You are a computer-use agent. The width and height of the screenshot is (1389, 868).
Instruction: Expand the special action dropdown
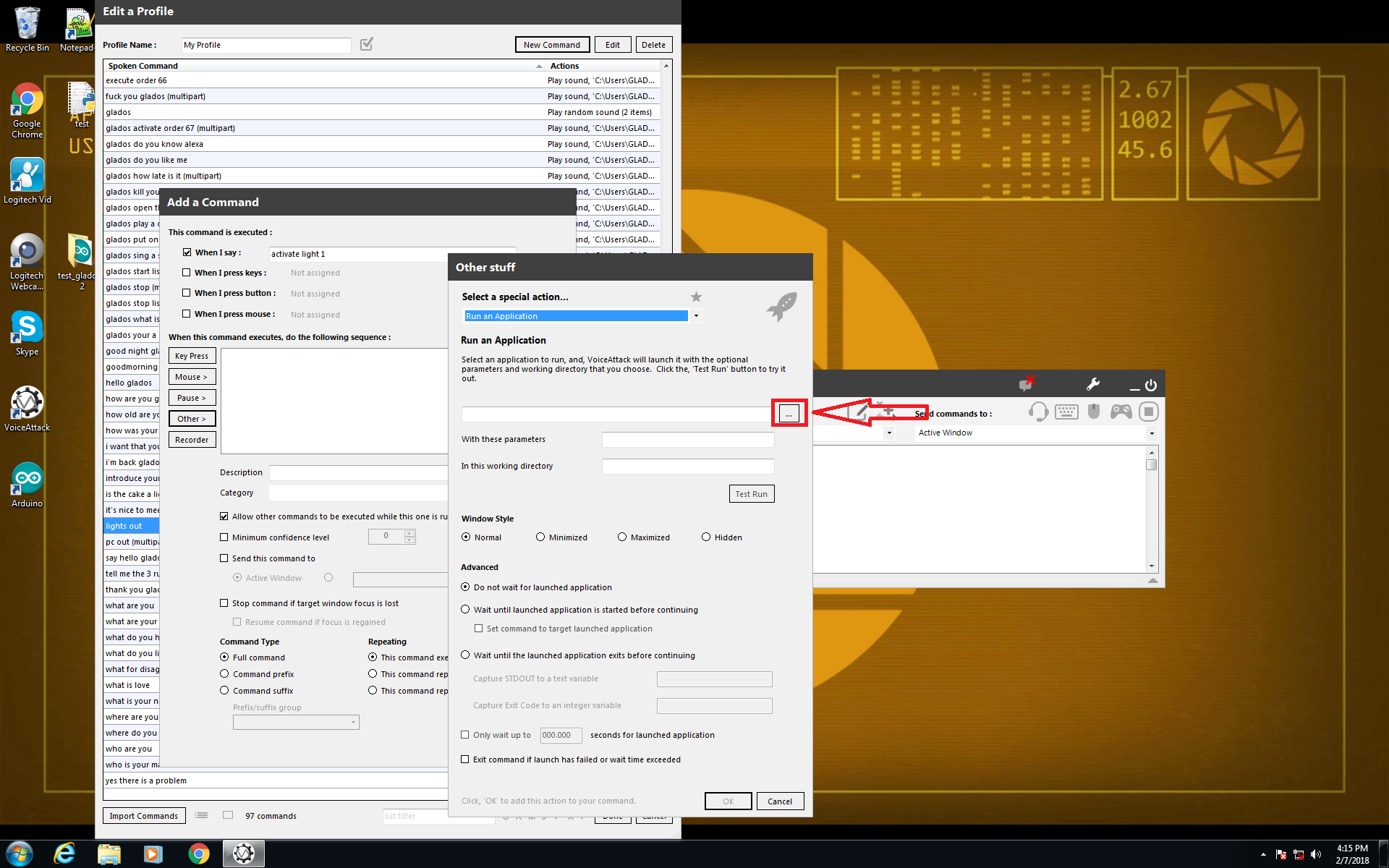click(696, 316)
